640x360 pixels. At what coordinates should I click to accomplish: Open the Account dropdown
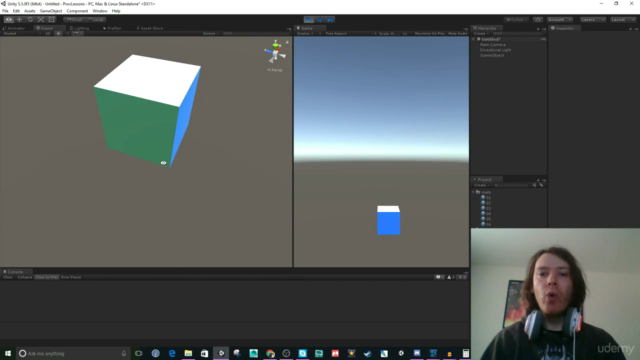(560, 20)
